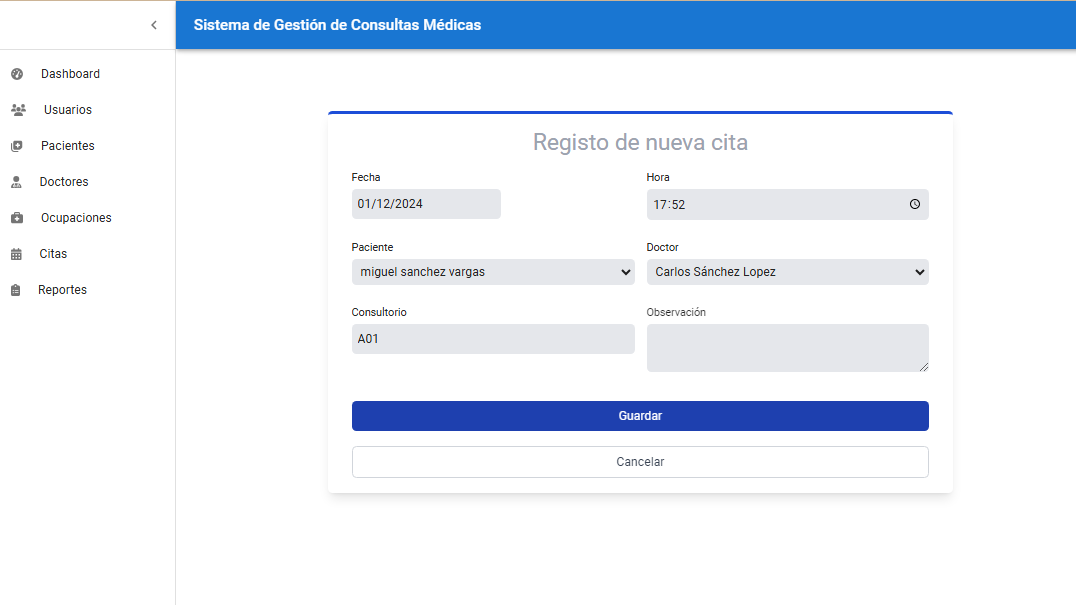This screenshot has height=605, width=1076.
Task: Click the Observación text area
Action: tap(787, 348)
